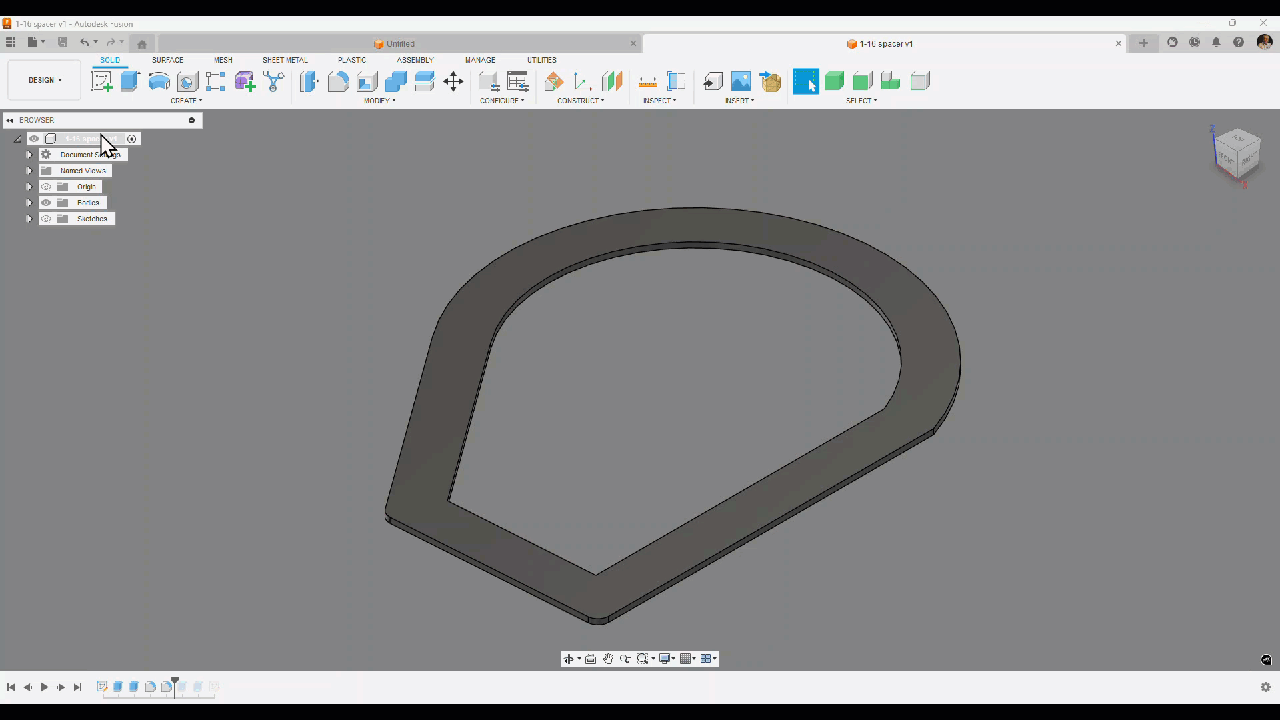
Task: Switch to the Untitled document tab
Action: pos(400,44)
